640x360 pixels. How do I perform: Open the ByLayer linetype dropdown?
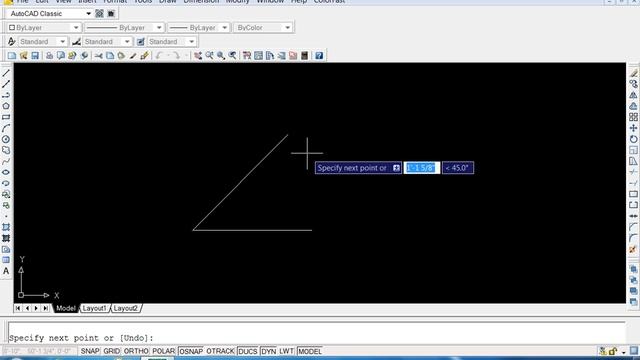(x=159, y=28)
